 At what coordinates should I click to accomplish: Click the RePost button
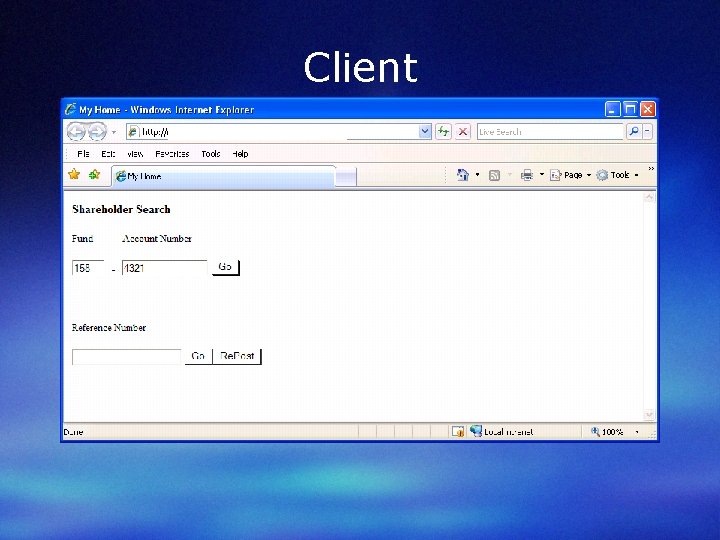[237, 356]
